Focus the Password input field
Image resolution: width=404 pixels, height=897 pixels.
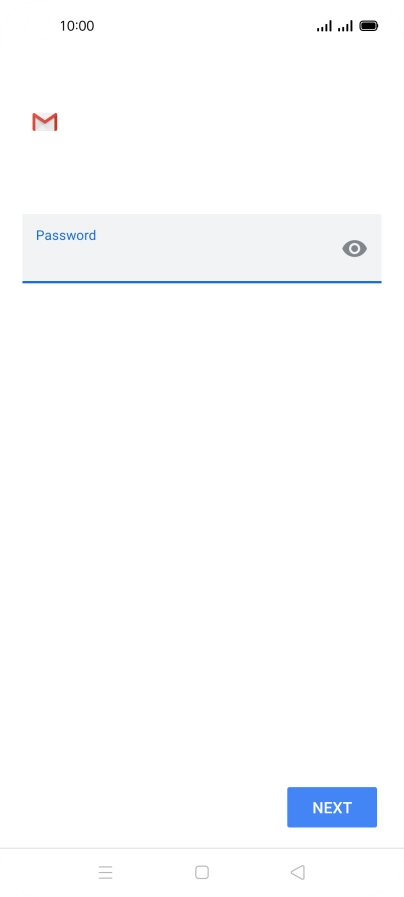click(201, 248)
